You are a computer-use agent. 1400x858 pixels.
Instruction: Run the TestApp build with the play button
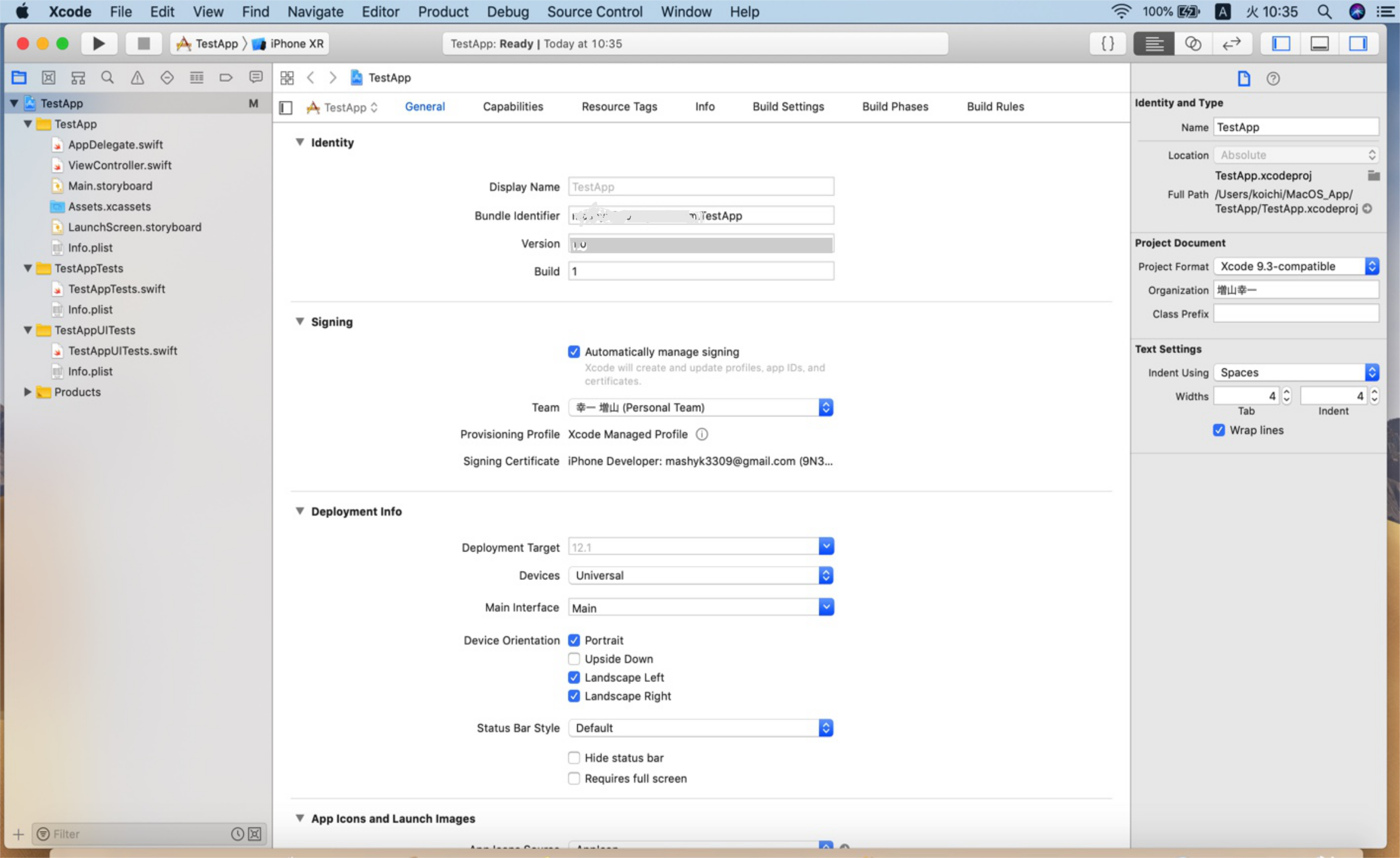99,44
